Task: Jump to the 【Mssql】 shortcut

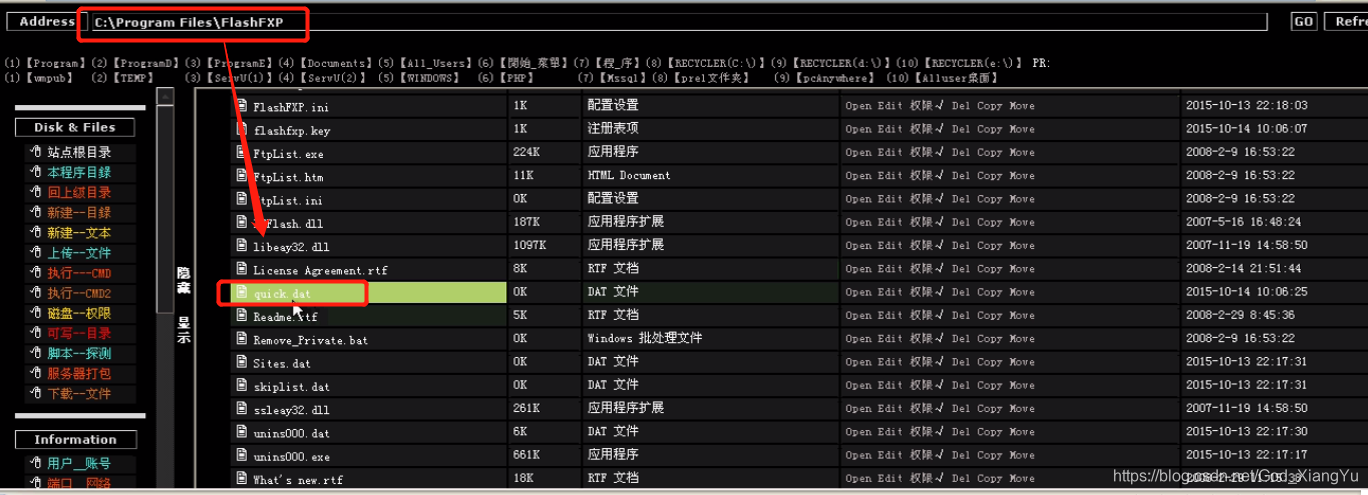Action: 621,78
